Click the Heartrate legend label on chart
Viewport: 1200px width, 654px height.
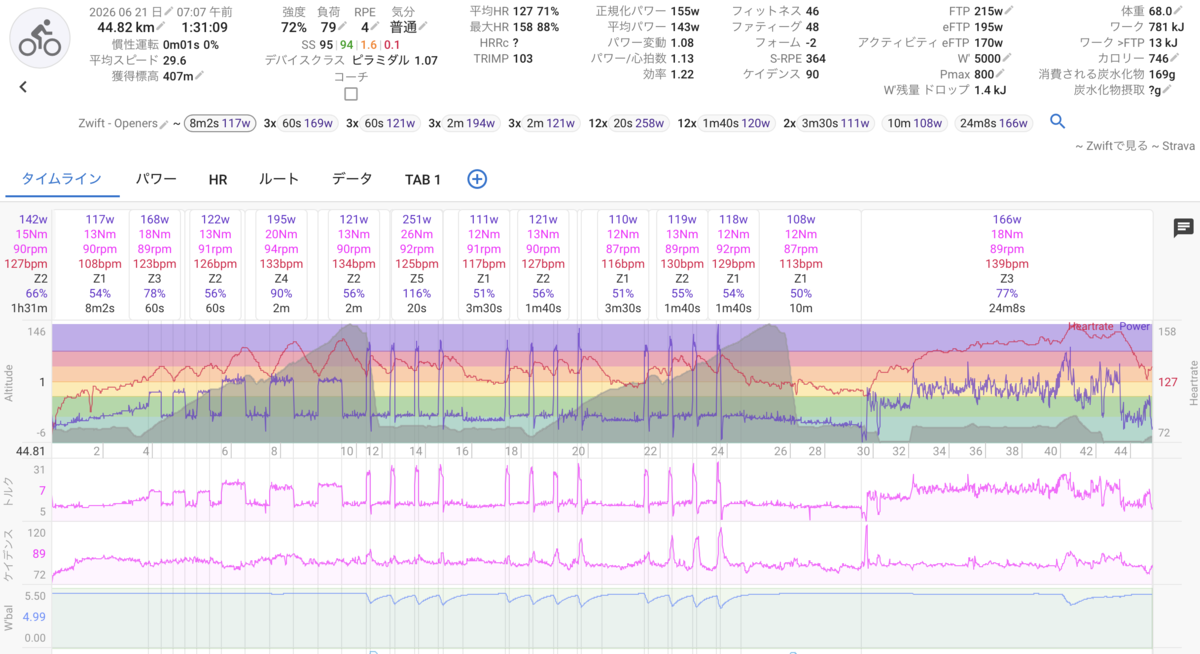point(1091,327)
